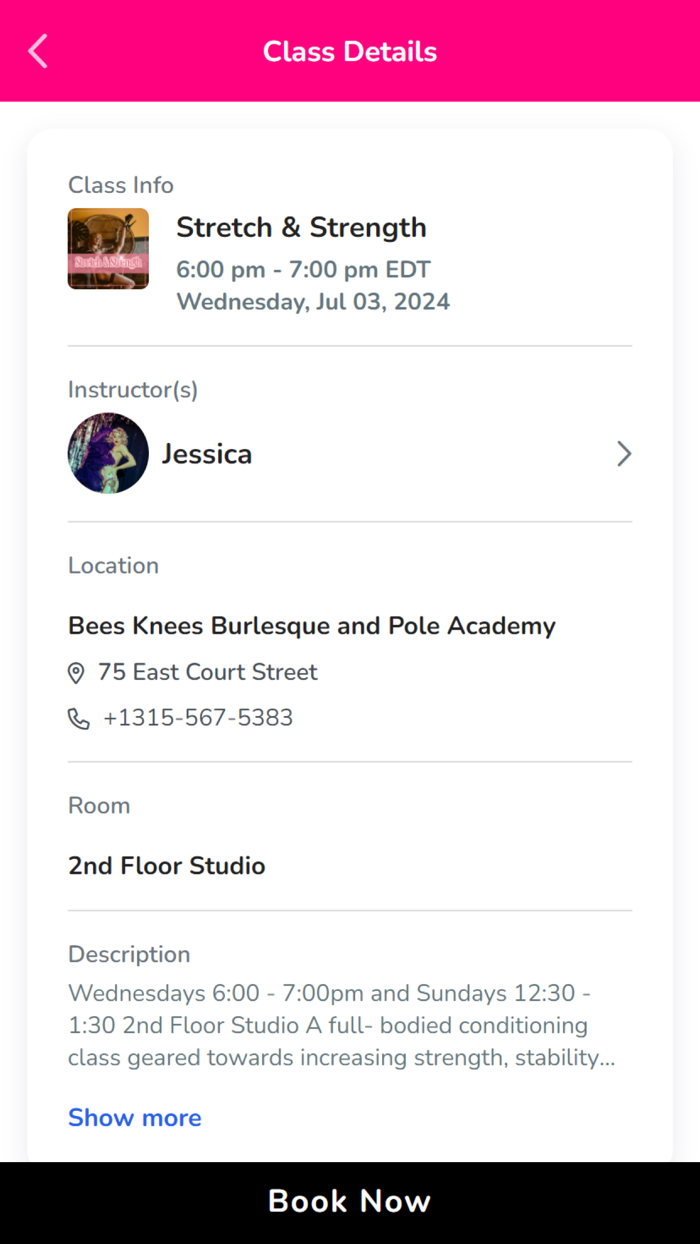
Task: Click the class time 6:00 pm - 7:00 pm
Action: point(303,269)
